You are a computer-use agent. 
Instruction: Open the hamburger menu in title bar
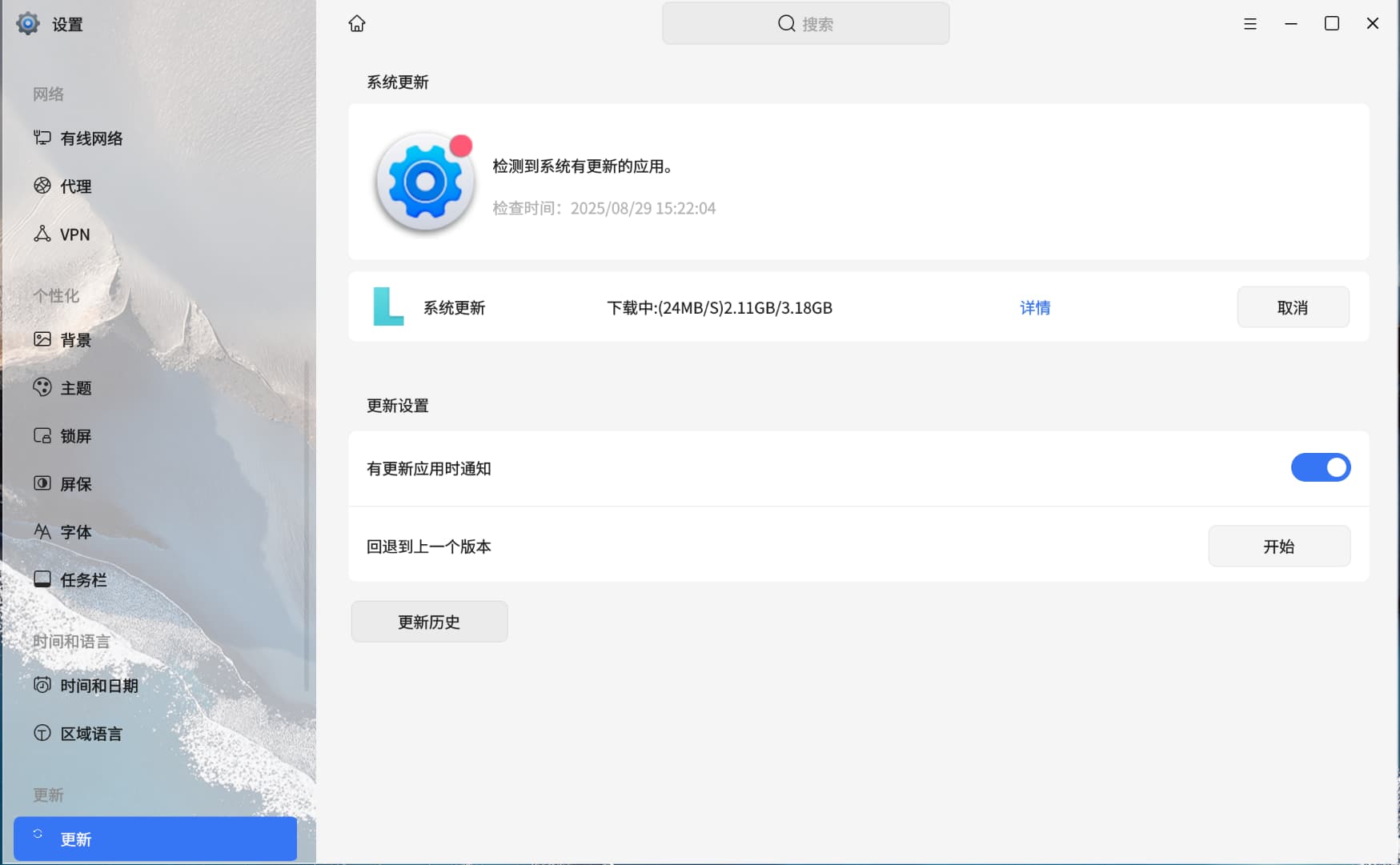click(x=1250, y=24)
